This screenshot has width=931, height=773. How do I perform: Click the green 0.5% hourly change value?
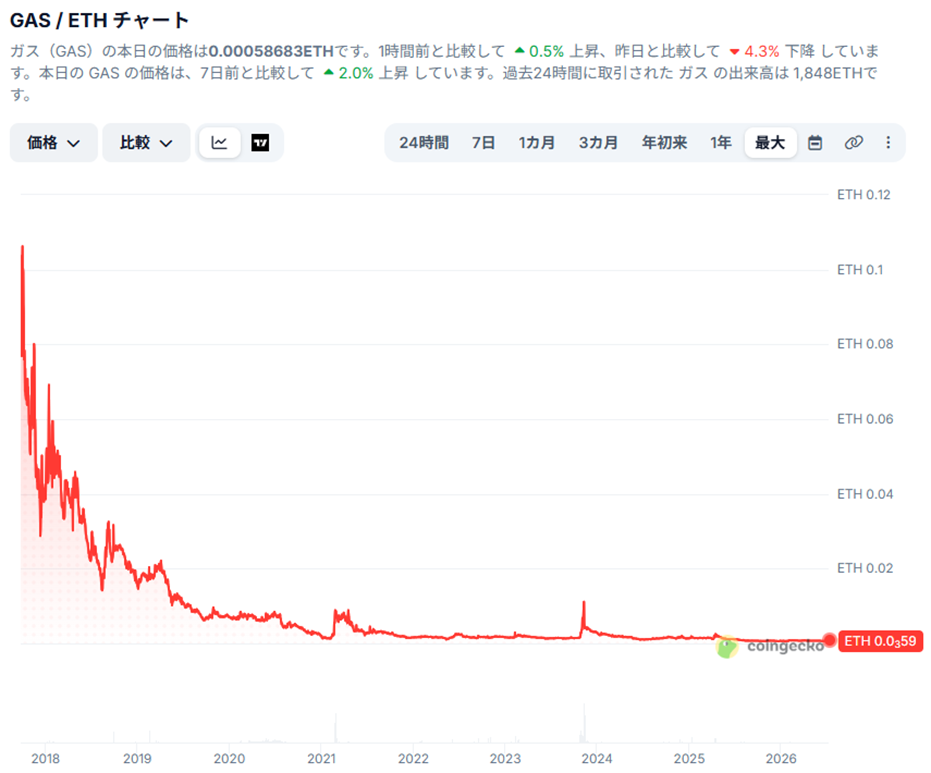546,52
